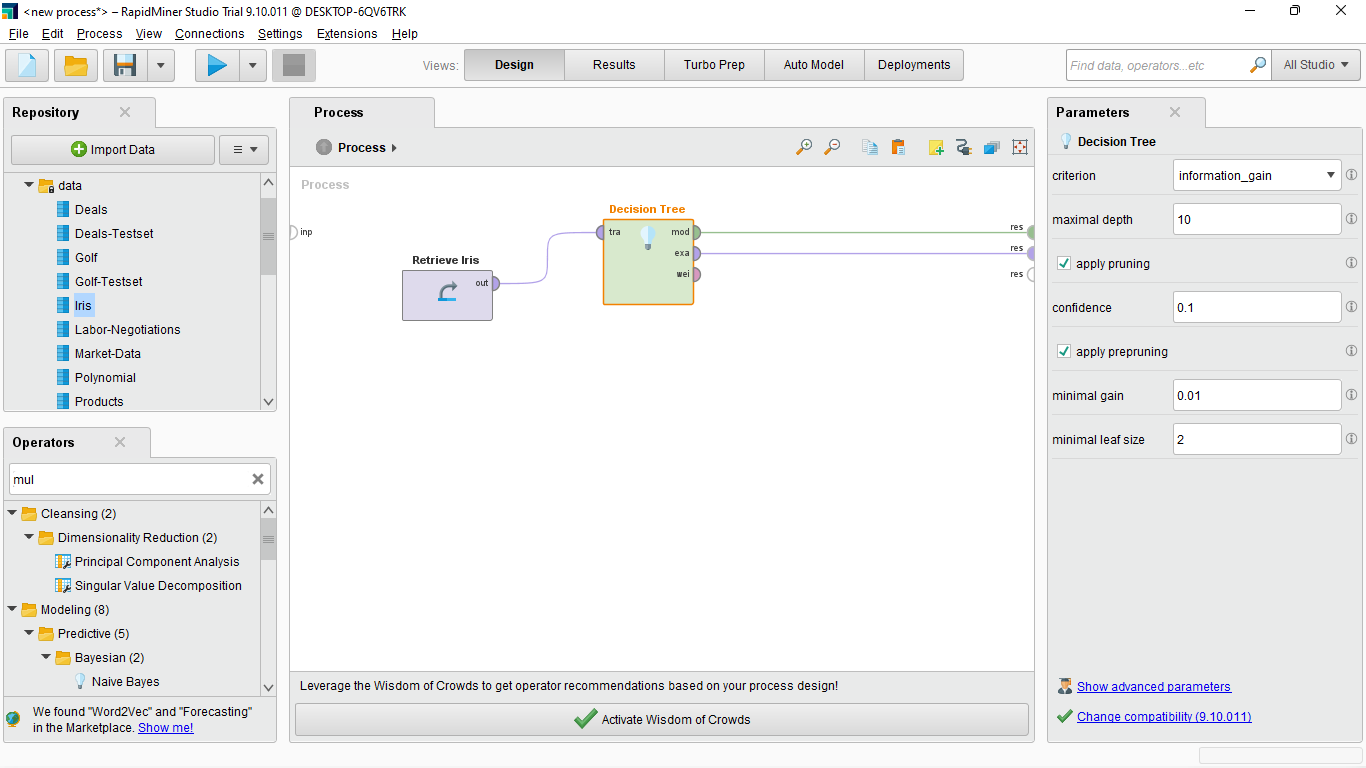Auto-wire the process operators
The image size is (1366, 768).
pyautogui.click(x=963, y=147)
